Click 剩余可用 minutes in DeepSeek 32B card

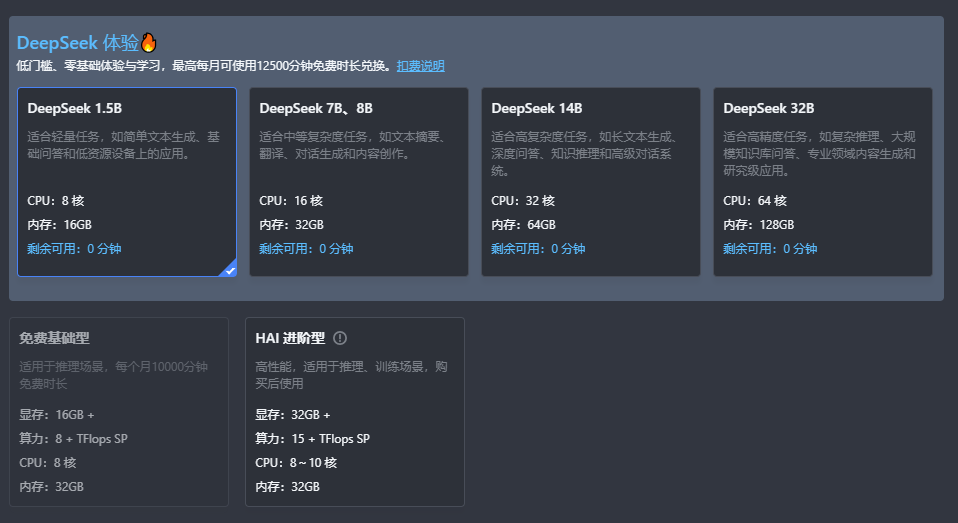pos(770,249)
